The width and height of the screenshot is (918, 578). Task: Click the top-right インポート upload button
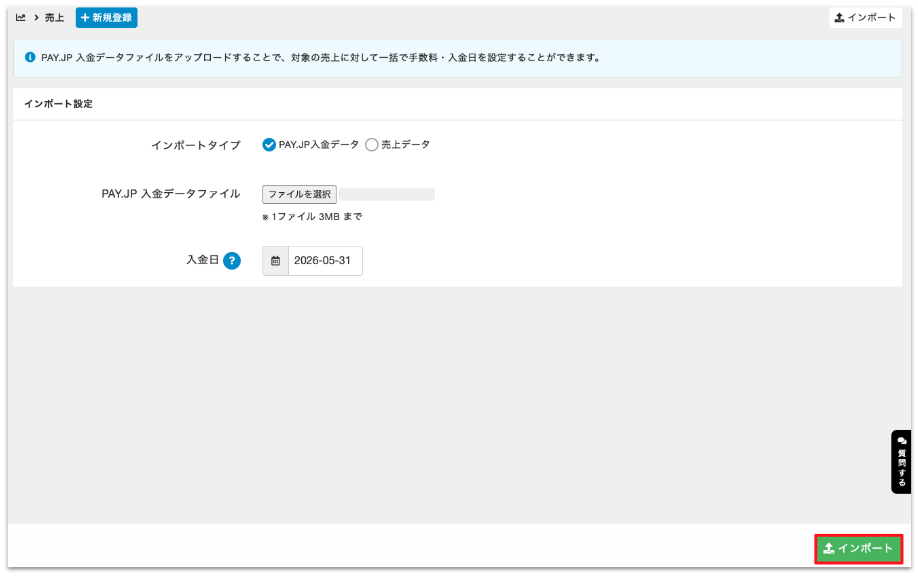click(865, 18)
